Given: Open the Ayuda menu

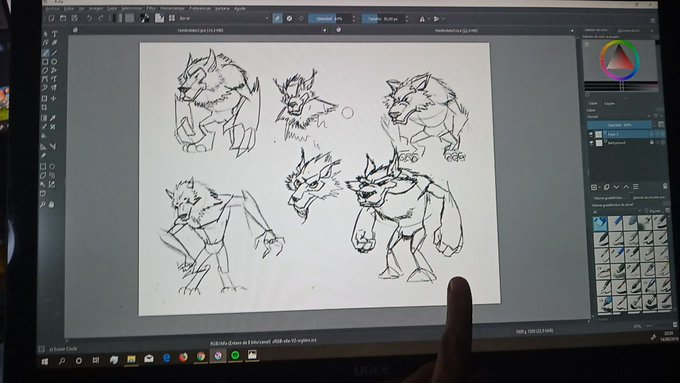Looking at the screenshot, I should click(x=240, y=8).
